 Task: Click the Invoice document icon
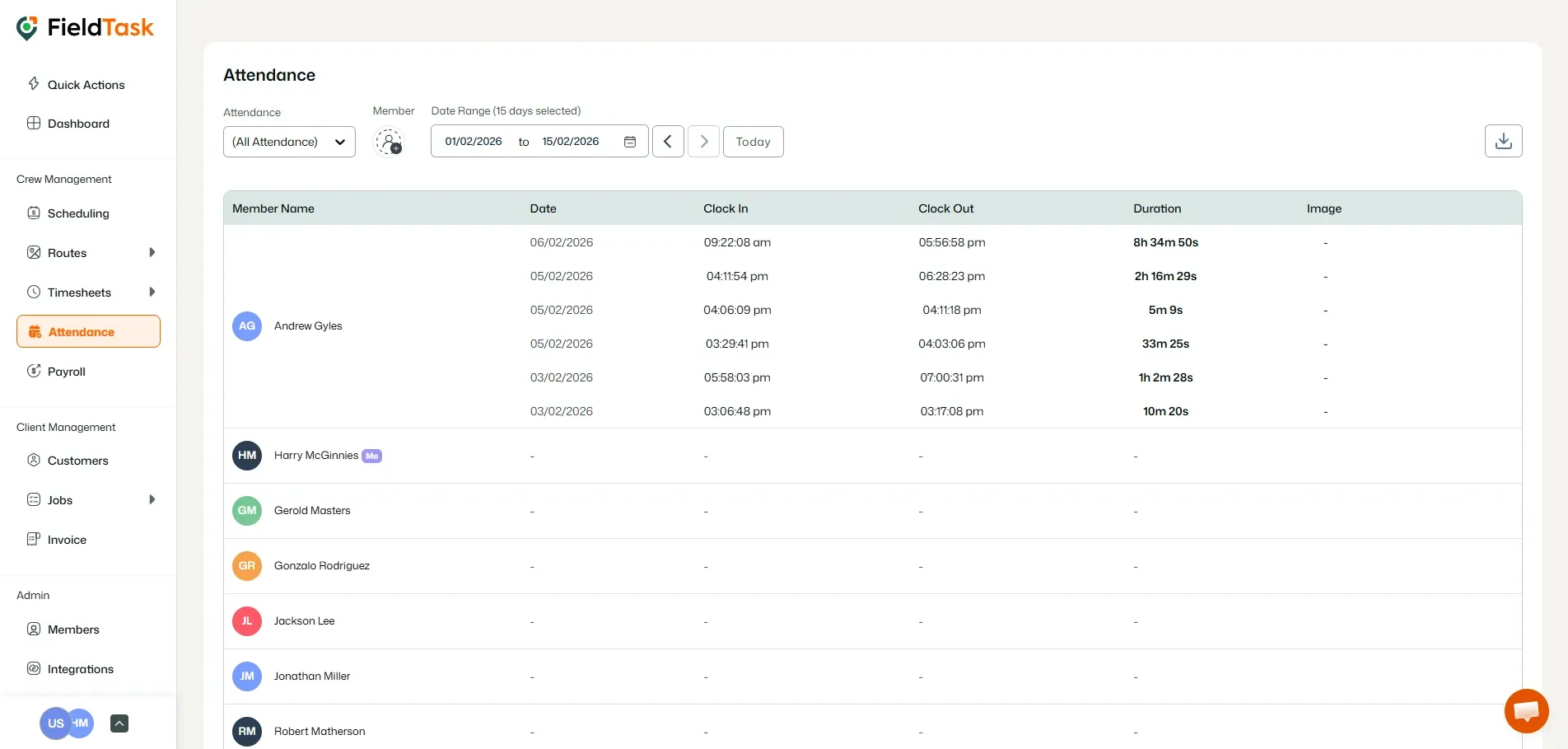point(34,539)
